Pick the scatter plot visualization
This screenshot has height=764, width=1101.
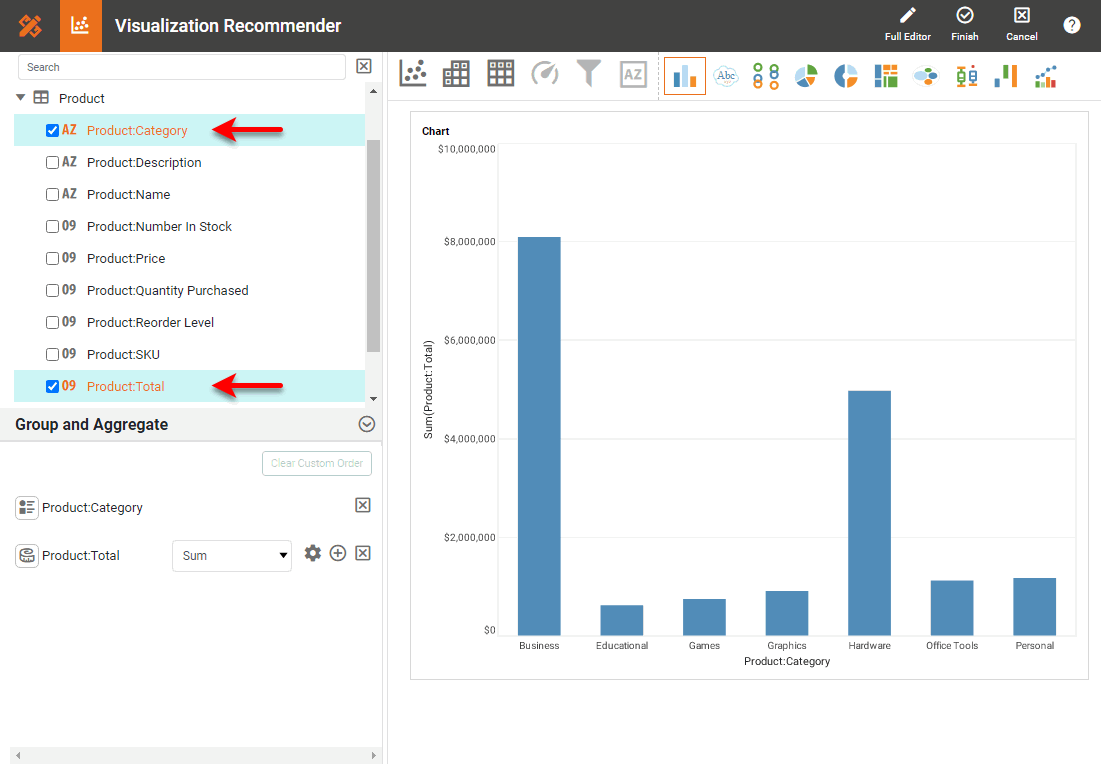(x=413, y=73)
